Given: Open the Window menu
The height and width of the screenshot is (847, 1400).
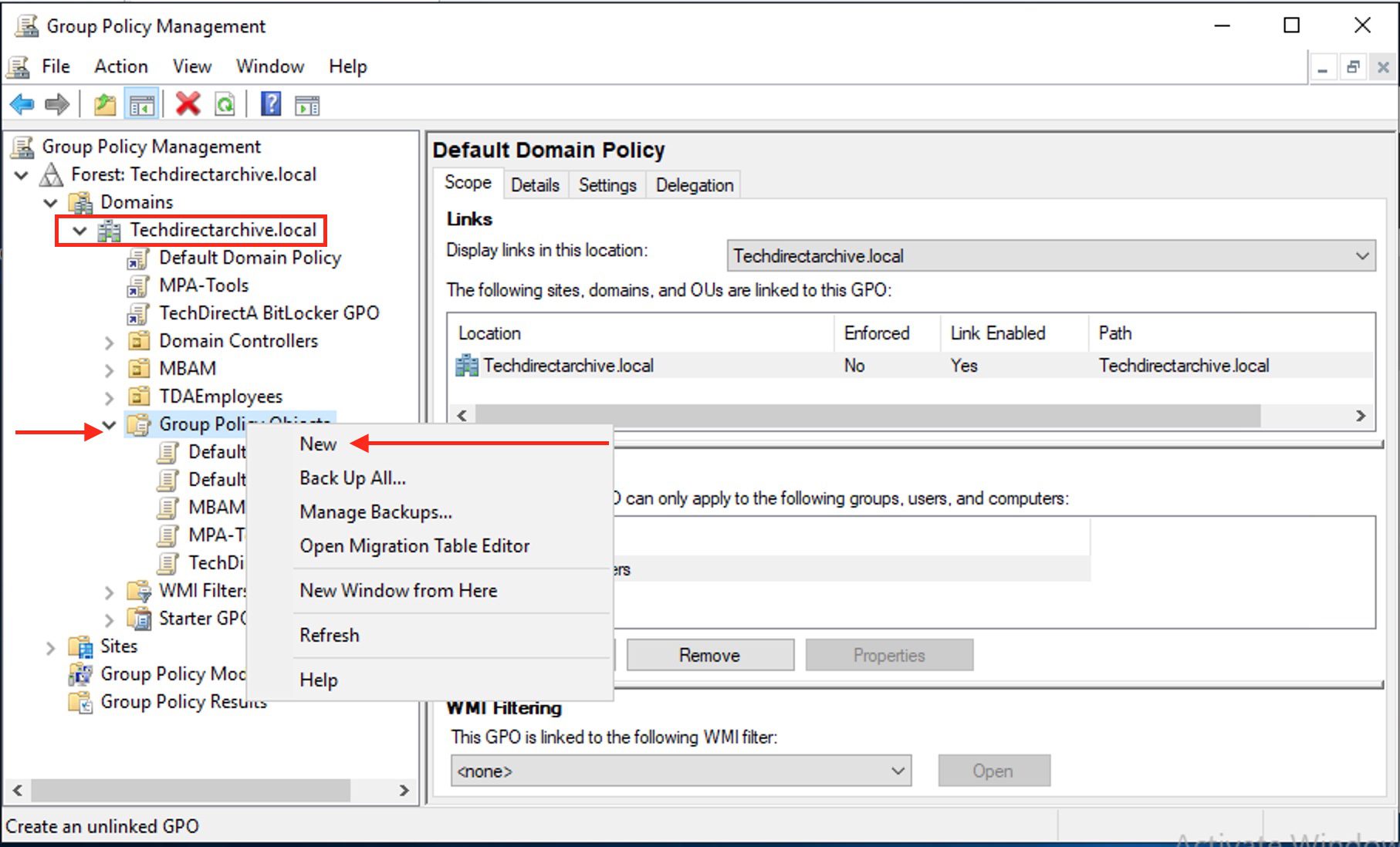Looking at the screenshot, I should pyautogui.click(x=270, y=66).
